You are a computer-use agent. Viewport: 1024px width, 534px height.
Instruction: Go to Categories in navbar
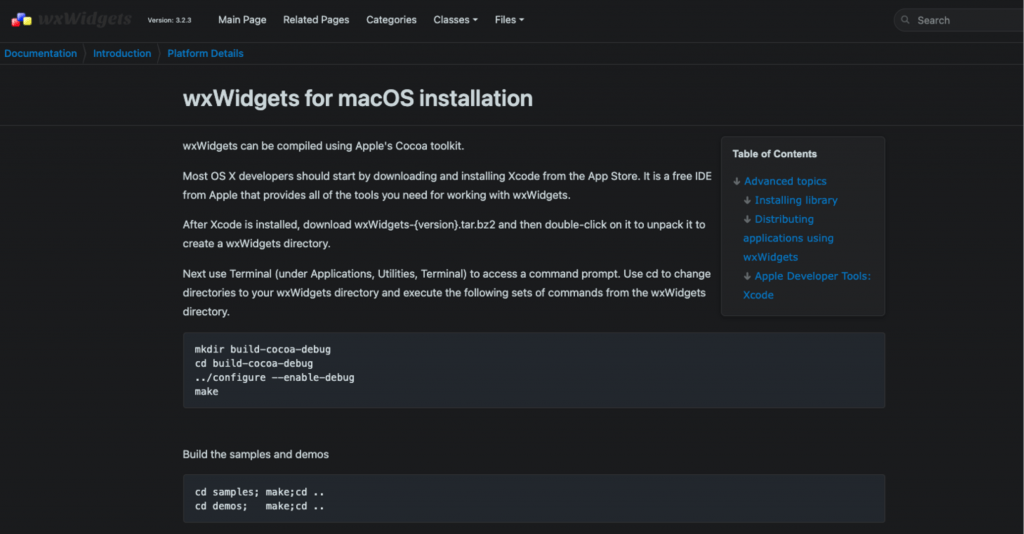pos(391,20)
